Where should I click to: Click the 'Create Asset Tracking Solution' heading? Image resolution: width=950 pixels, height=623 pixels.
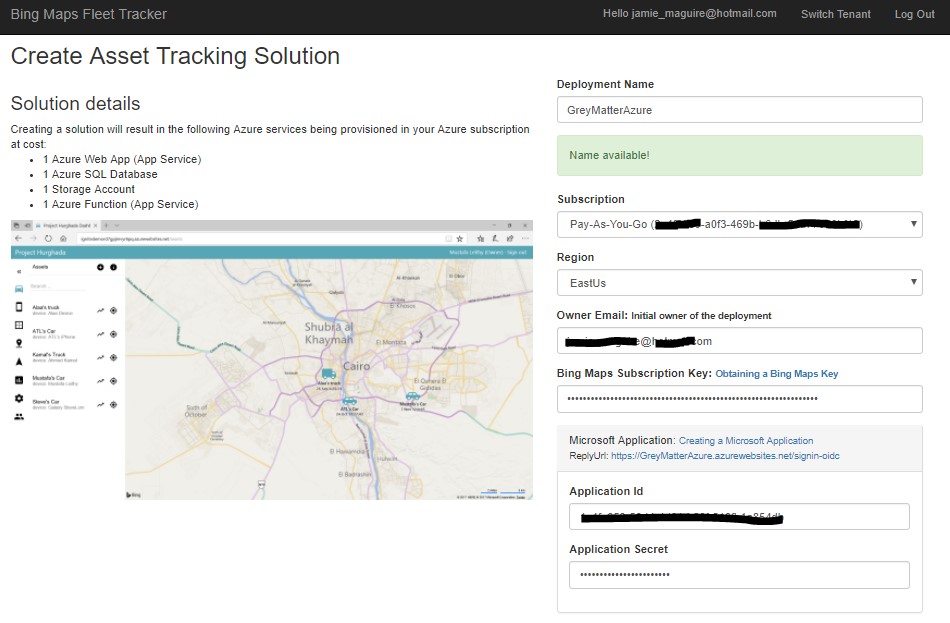coord(175,56)
